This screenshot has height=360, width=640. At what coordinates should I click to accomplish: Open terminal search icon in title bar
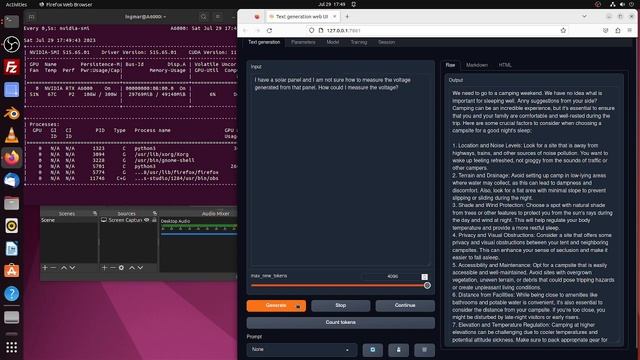(203, 17)
